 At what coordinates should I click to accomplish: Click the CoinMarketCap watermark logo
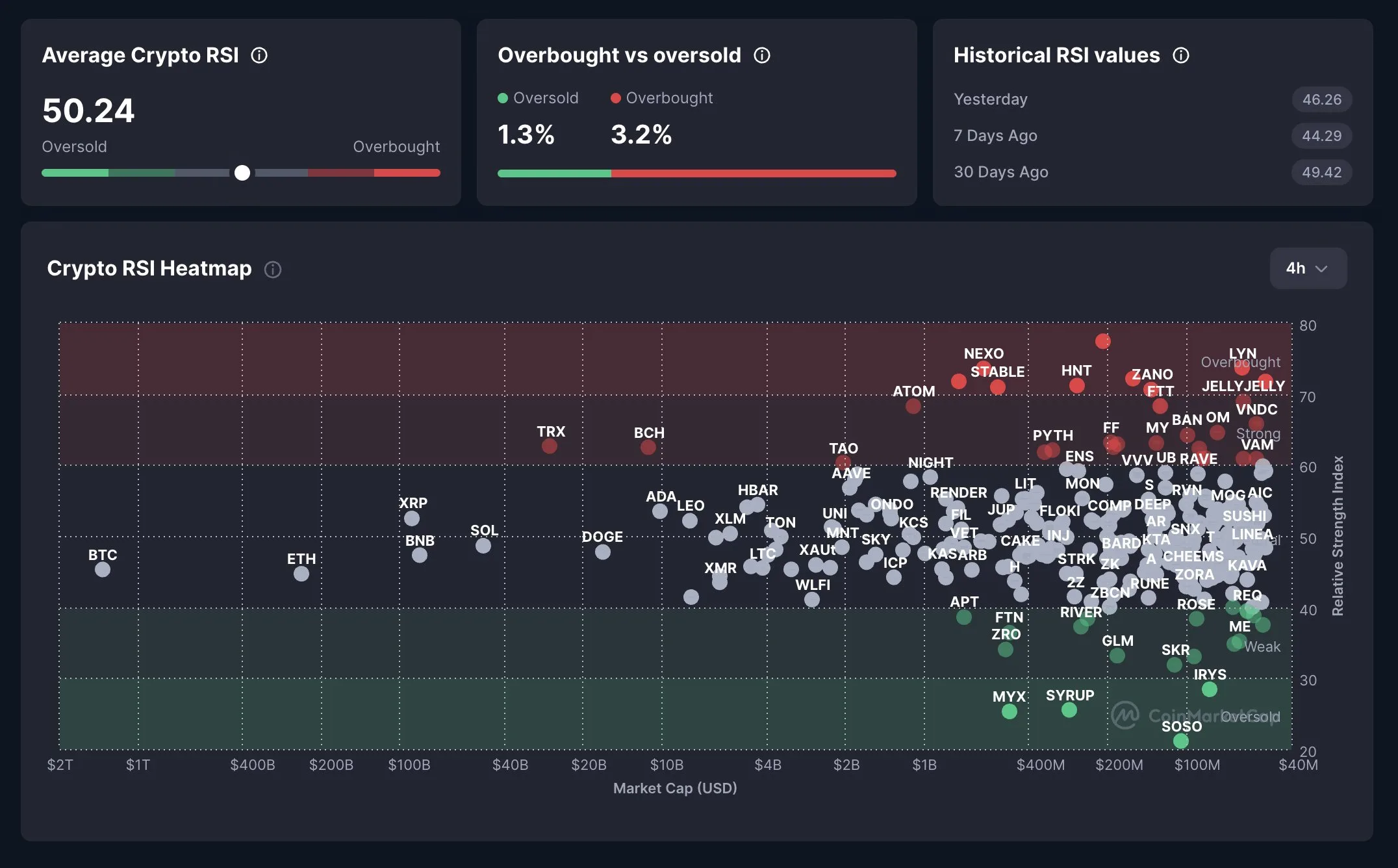click(x=1125, y=715)
